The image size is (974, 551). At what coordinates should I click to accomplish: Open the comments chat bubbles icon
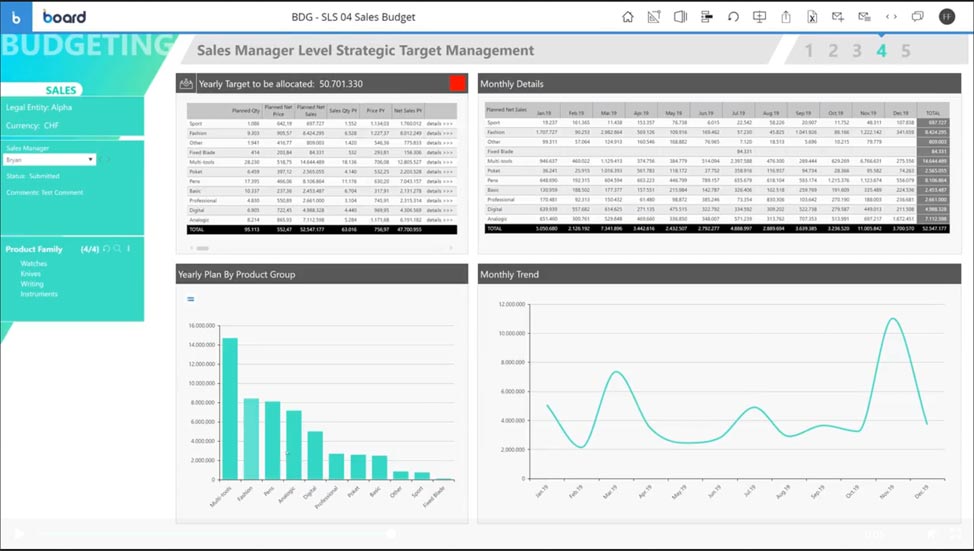(x=917, y=17)
